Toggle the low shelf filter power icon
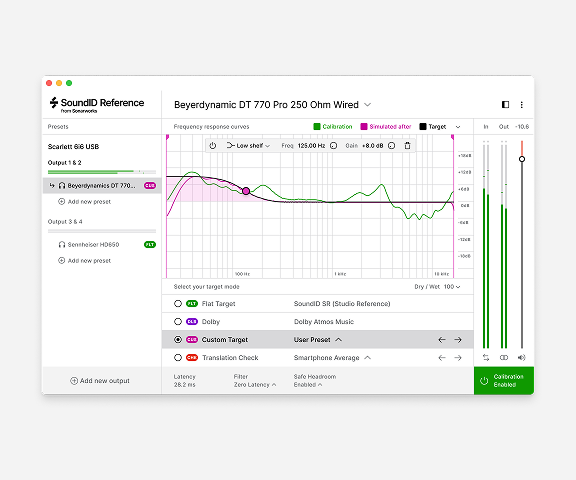 pyautogui.click(x=213, y=146)
